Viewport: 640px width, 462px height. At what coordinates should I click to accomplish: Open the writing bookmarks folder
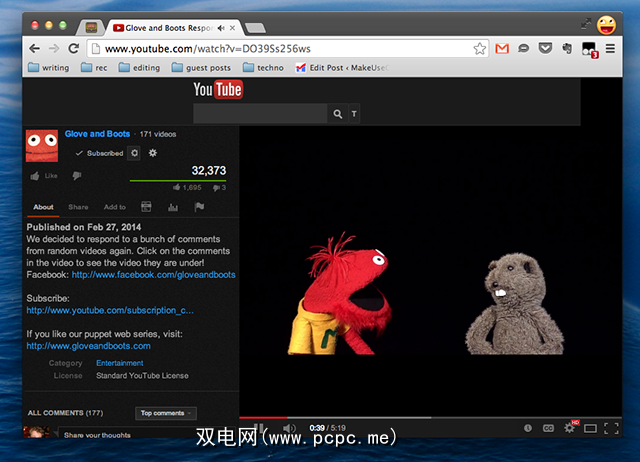tap(49, 67)
